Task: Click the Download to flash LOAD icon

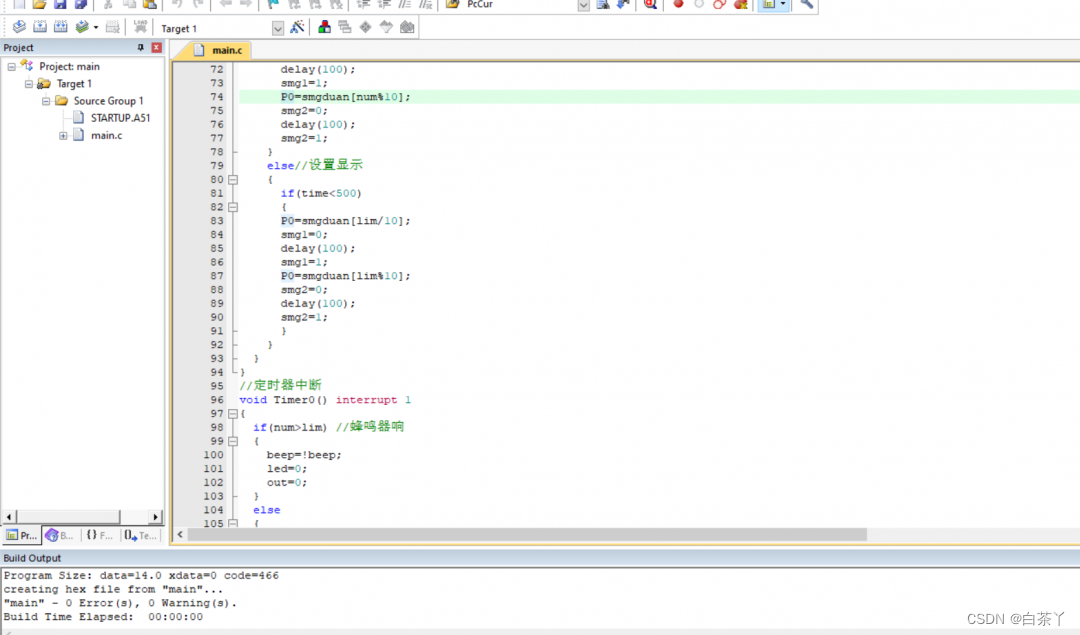Action: click(x=141, y=28)
